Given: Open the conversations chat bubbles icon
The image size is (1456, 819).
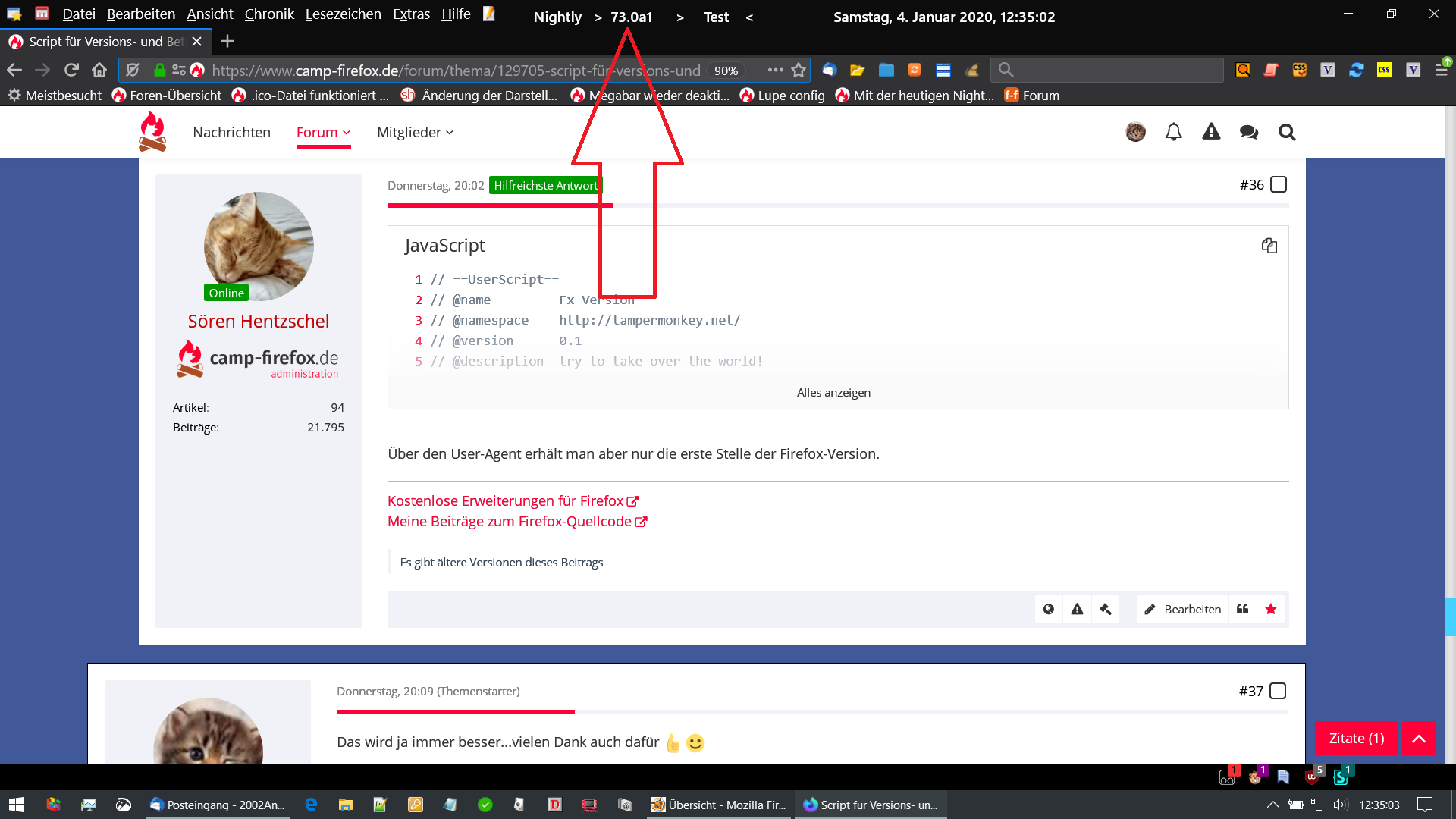Looking at the screenshot, I should click(1249, 132).
